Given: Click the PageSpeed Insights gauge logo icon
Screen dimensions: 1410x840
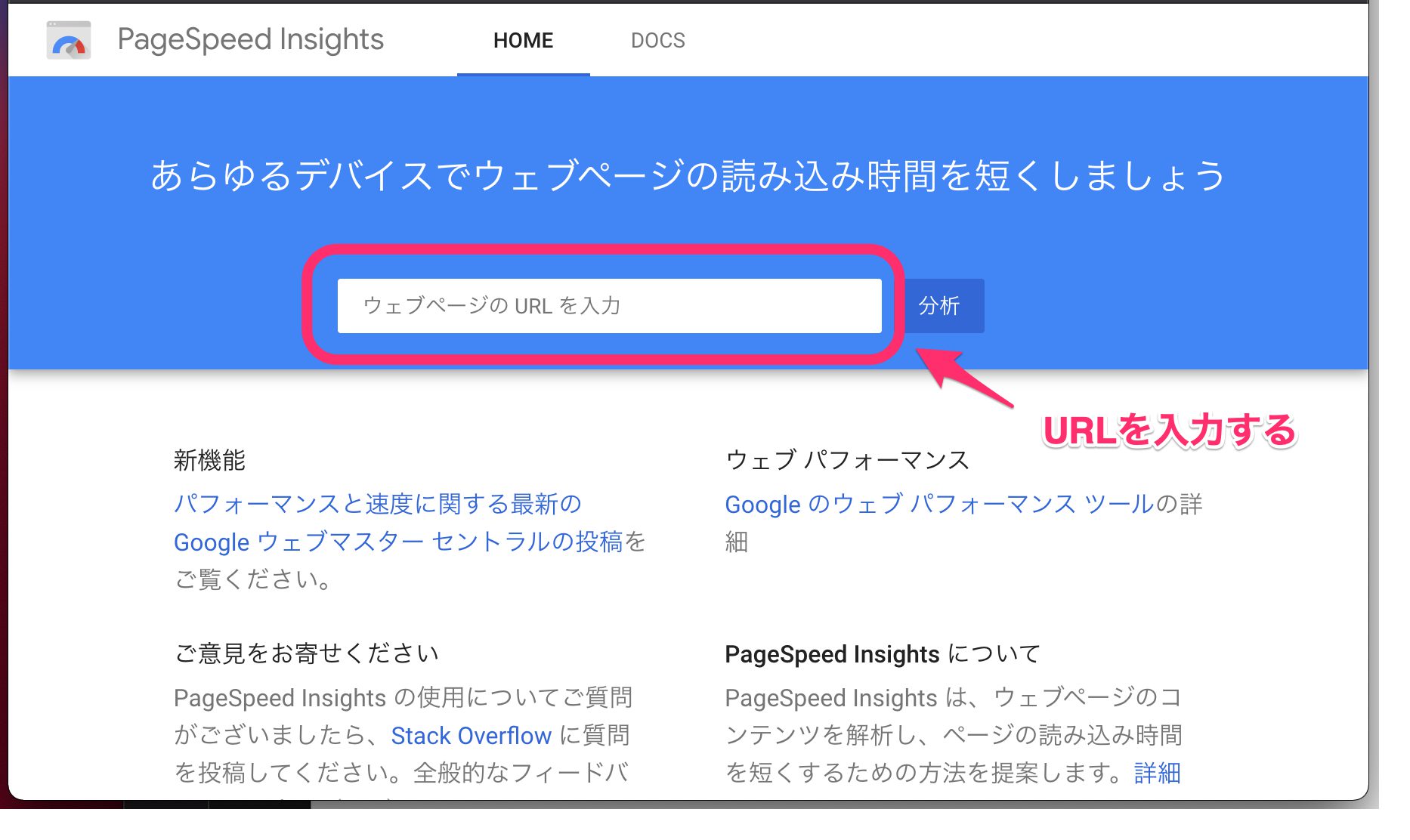Looking at the screenshot, I should click(69, 40).
